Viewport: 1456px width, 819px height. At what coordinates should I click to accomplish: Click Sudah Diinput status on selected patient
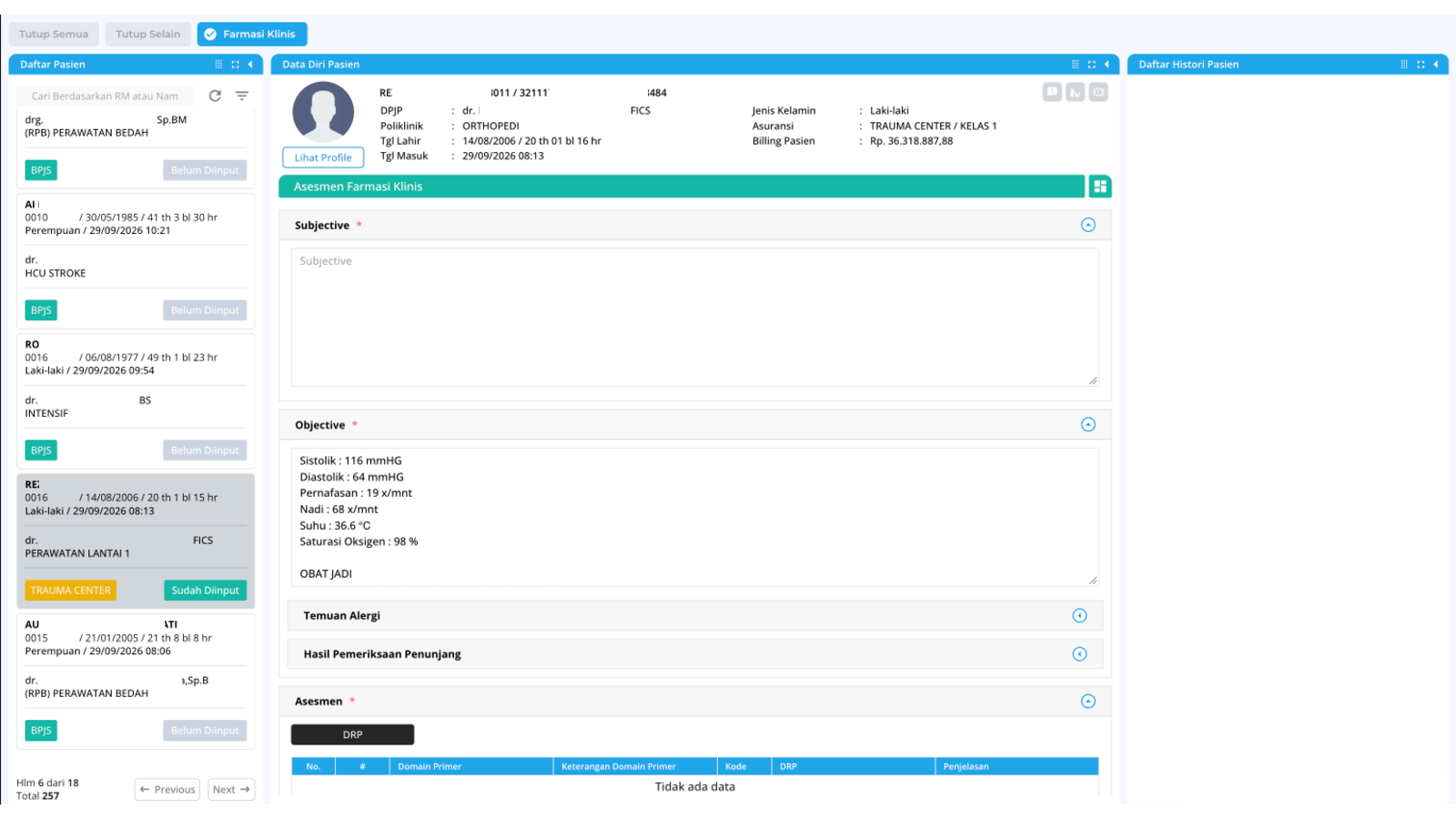[x=205, y=591]
